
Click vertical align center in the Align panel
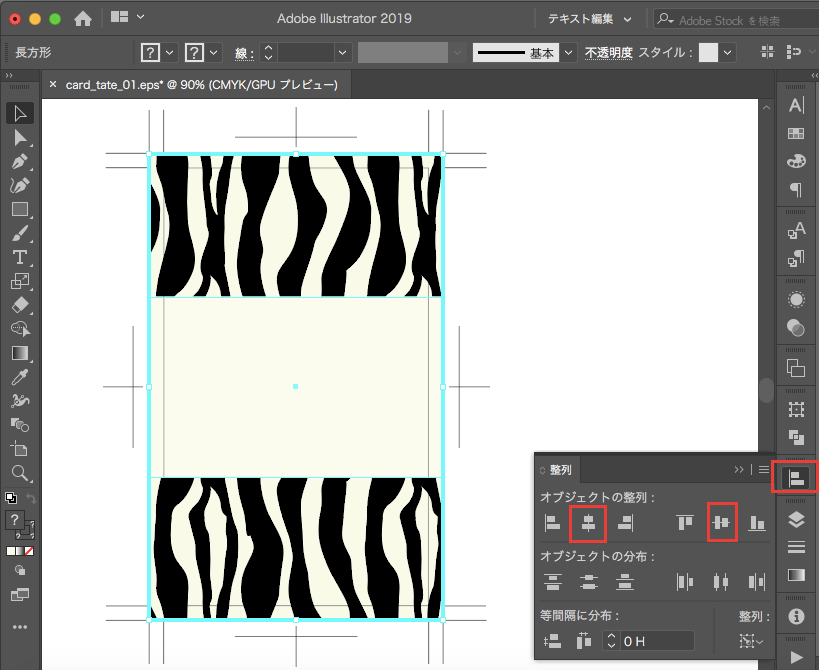(721, 522)
